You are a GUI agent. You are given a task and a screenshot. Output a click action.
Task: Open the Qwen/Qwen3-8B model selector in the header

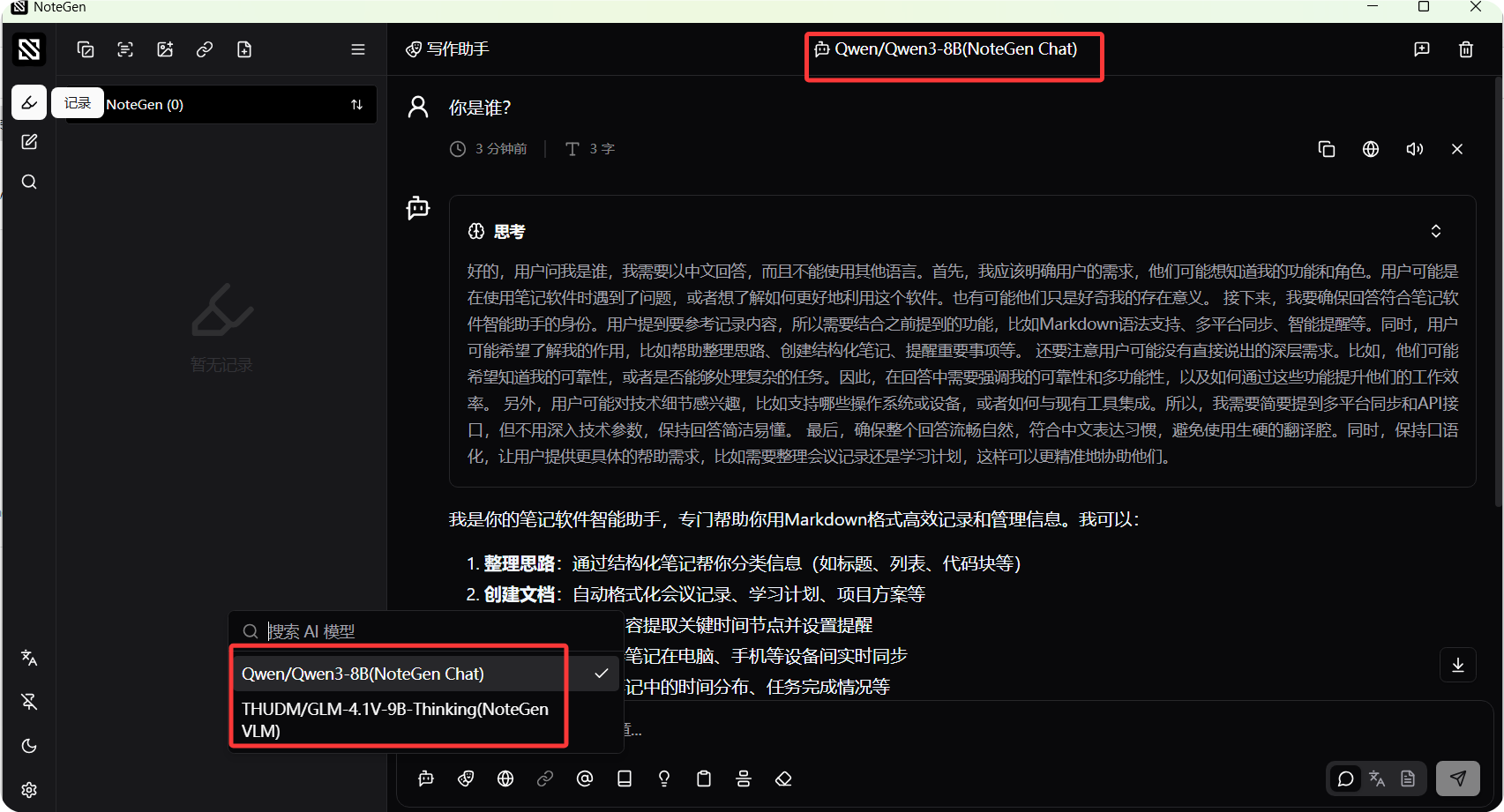tap(946, 49)
